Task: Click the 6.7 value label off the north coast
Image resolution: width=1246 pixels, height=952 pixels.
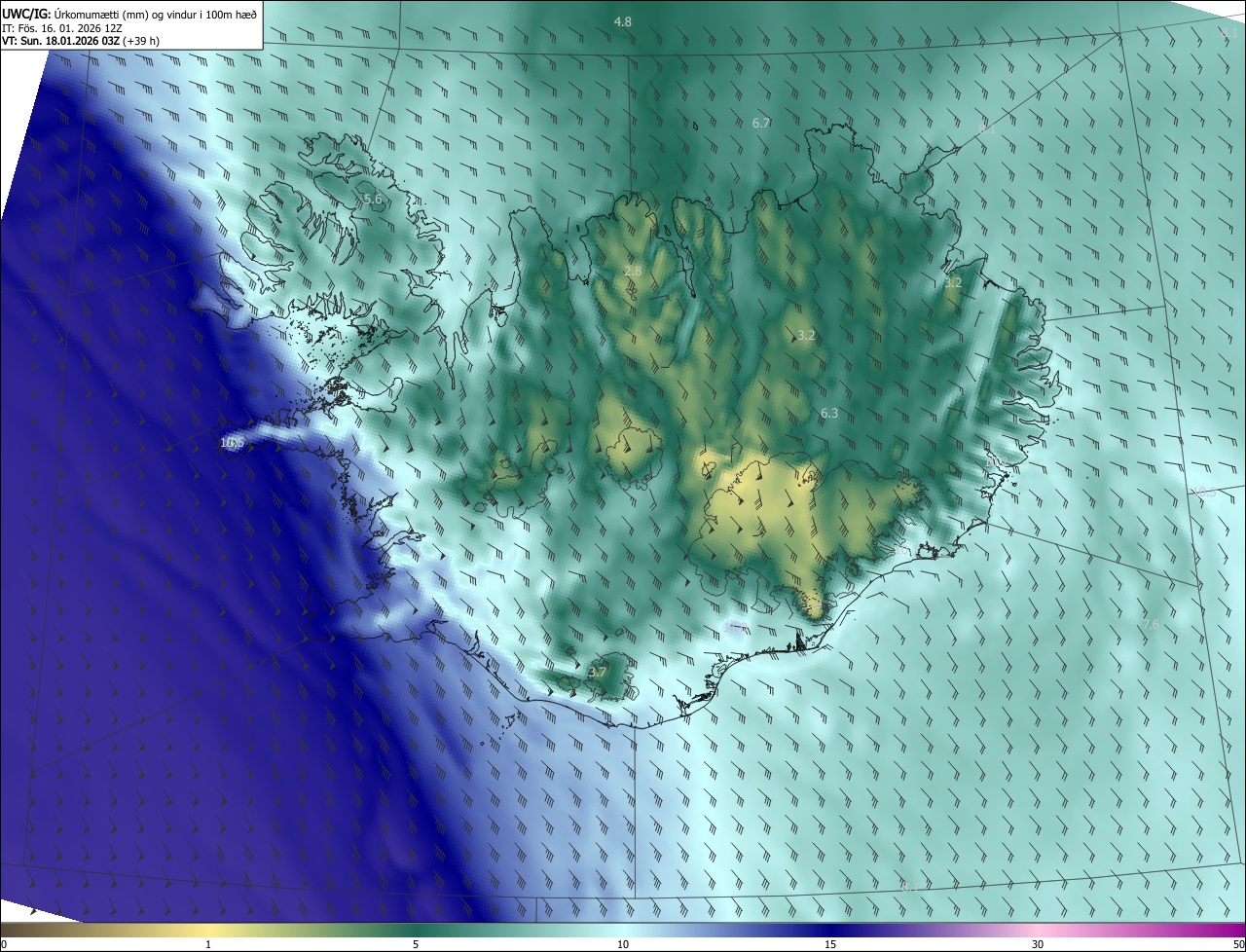Action: (761, 123)
